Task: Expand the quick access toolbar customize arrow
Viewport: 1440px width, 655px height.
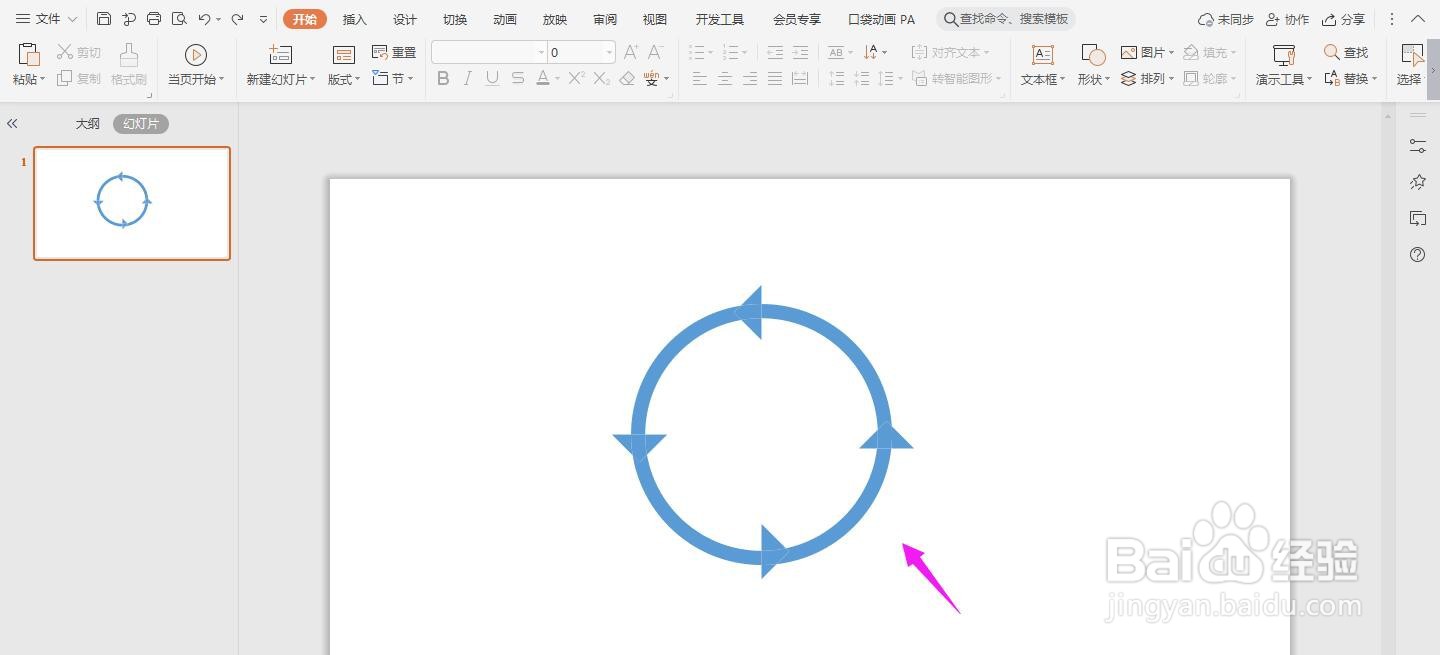Action: tap(263, 19)
